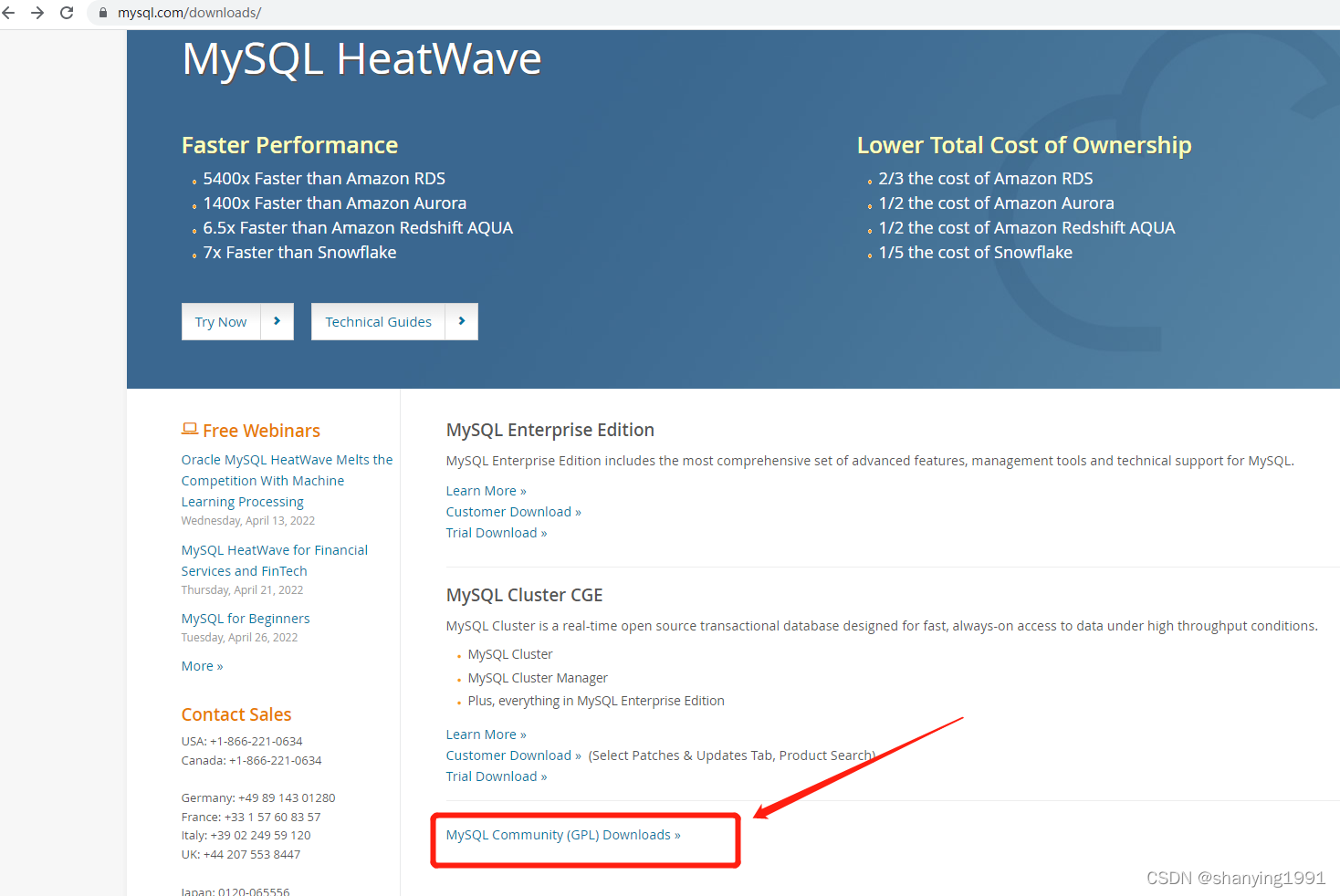Click '1/2 the cost of Amazon Aurora'
The image size is (1340, 896).
(x=996, y=203)
